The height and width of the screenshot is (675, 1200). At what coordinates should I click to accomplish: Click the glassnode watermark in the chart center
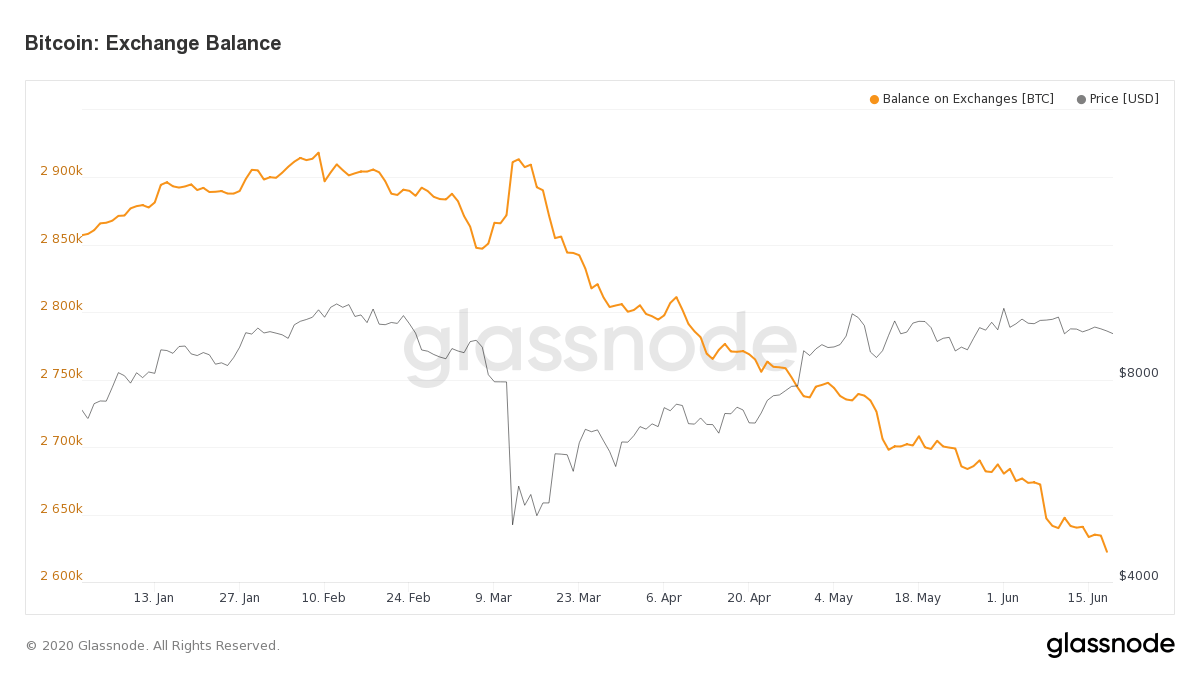tap(600, 347)
